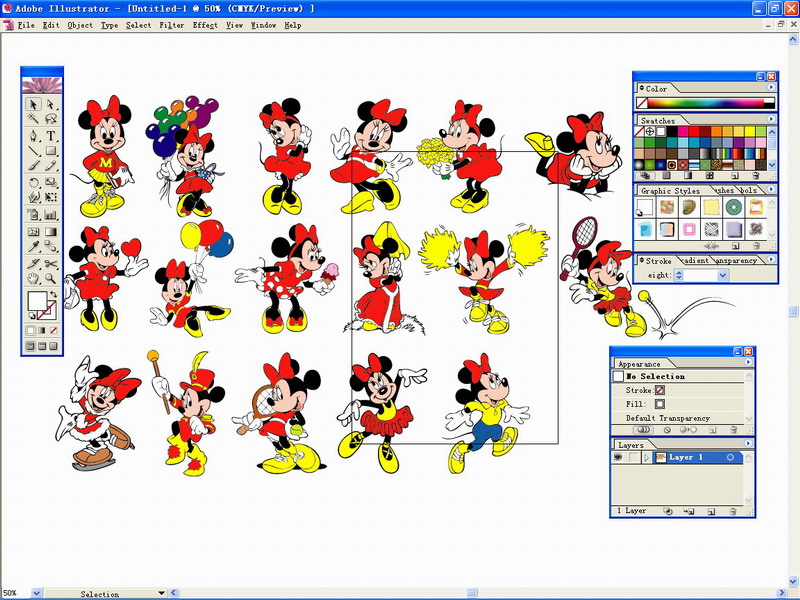This screenshot has height=600, width=800.
Task: Open Appearance panel flyout menu
Action: pyautogui.click(x=748, y=362)
